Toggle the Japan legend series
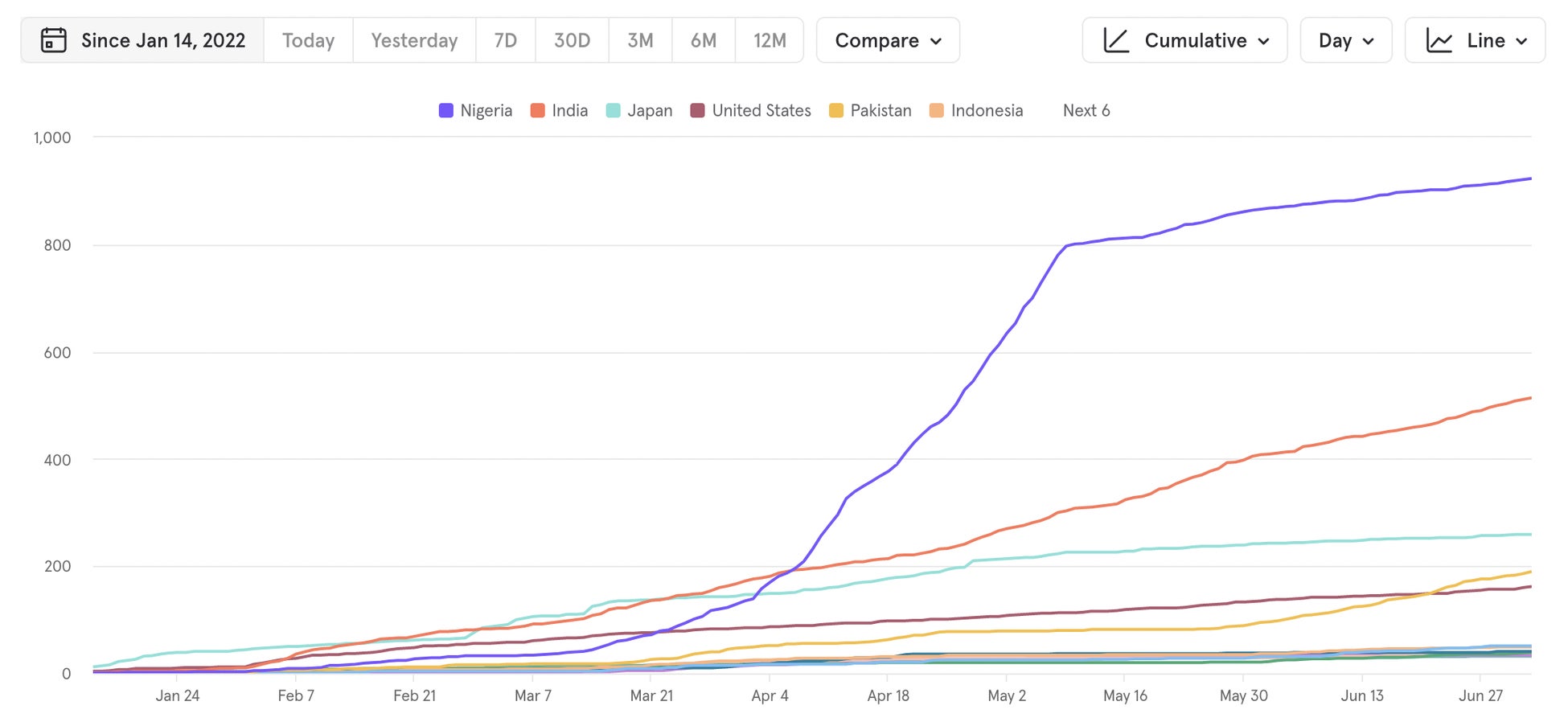Image resolution: width=1568 pixels, height=722 pixels. click(x=640, y=111)
